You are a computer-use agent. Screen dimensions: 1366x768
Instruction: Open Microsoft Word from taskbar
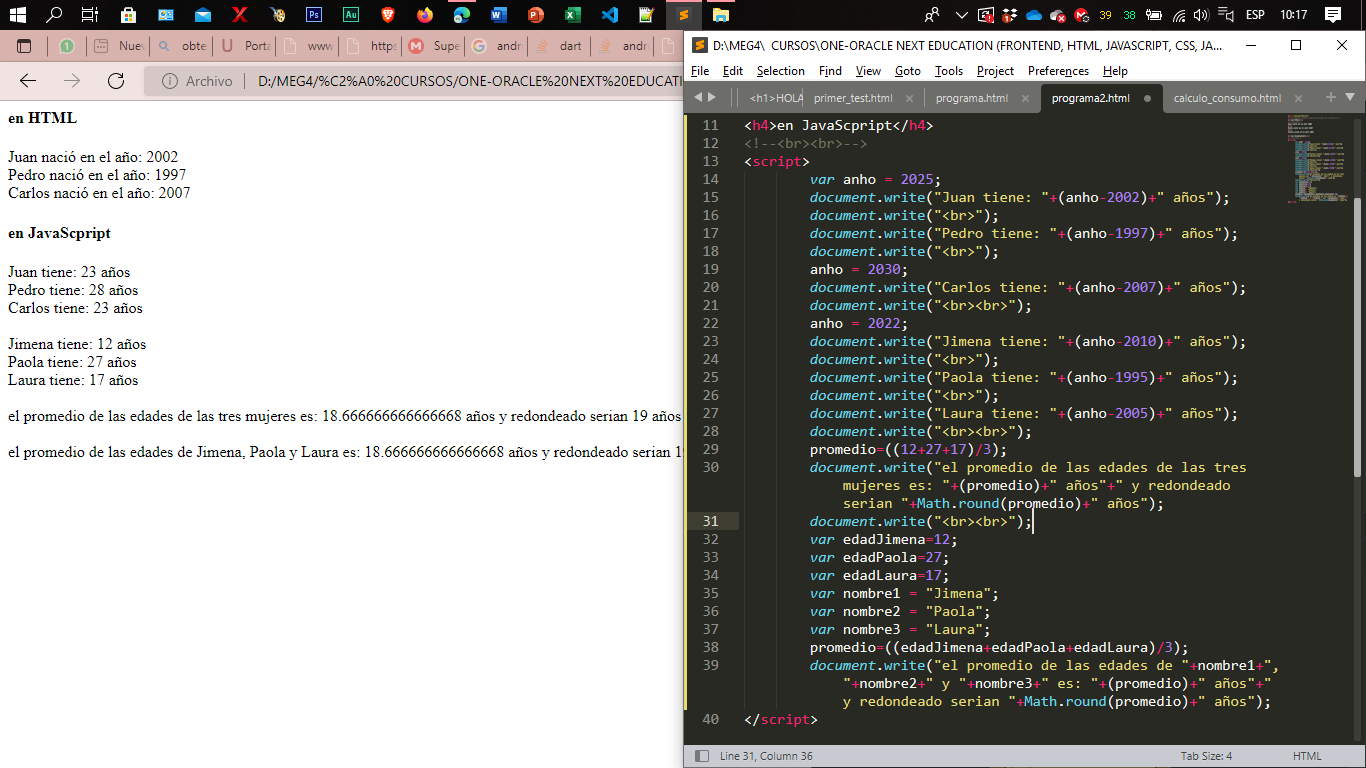pyautogui.click(x=499, y=15)
